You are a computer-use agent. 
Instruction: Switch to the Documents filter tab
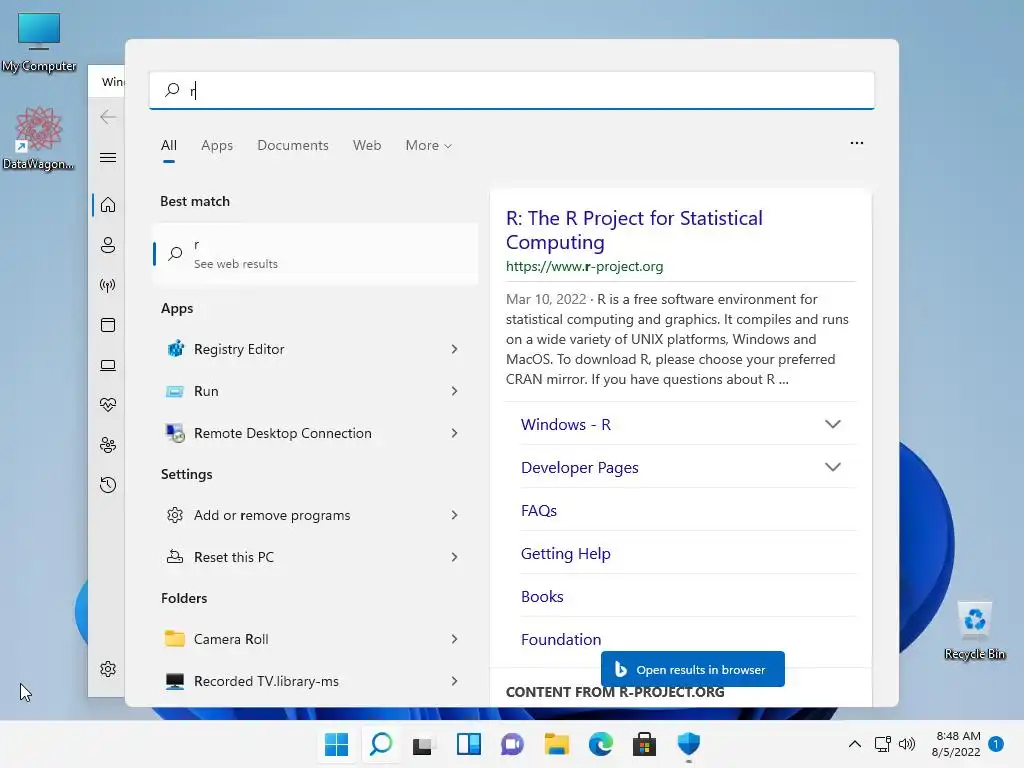tap(293, 146)
